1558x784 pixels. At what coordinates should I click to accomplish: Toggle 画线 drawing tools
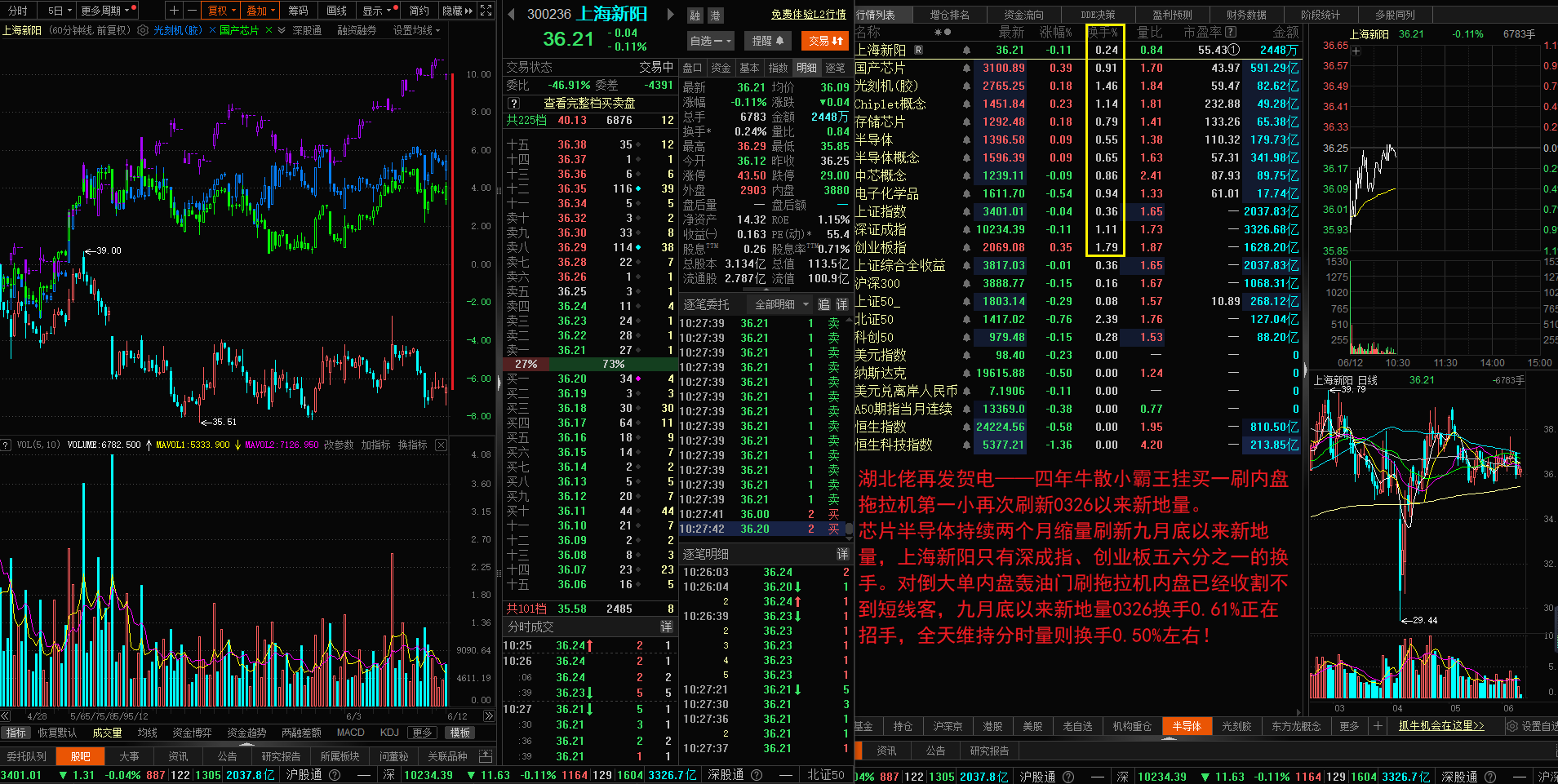tap(337, 11)
